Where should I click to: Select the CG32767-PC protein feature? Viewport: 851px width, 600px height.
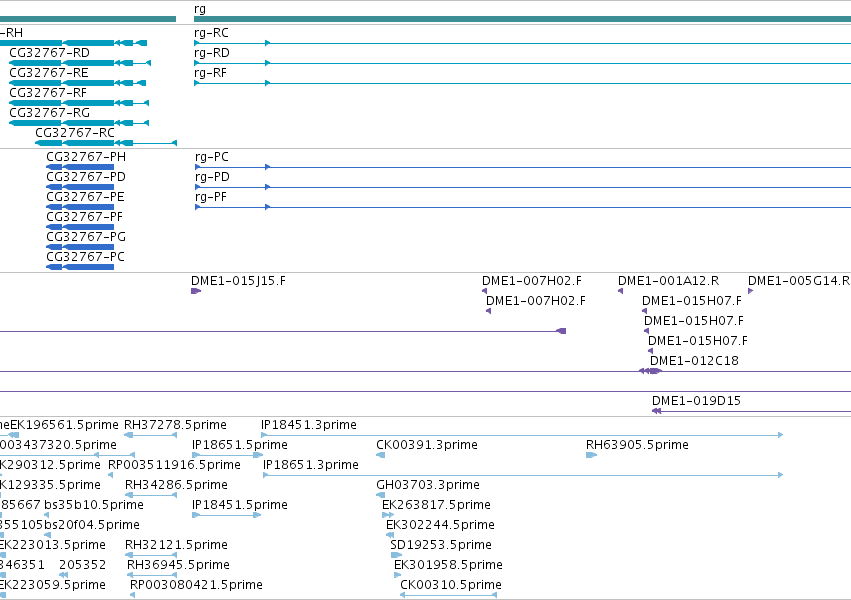pyautogui.click(x=80, y=267)
